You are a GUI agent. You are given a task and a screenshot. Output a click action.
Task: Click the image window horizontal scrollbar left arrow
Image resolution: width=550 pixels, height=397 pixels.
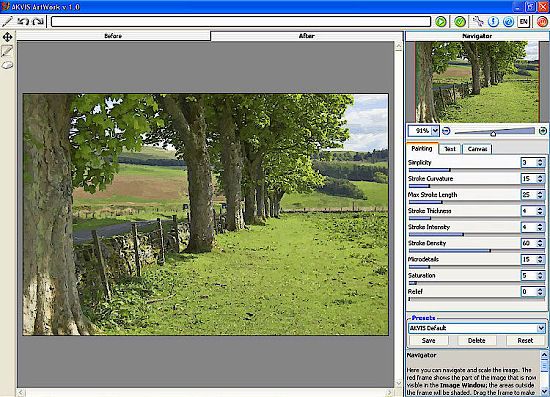[21, 392]
